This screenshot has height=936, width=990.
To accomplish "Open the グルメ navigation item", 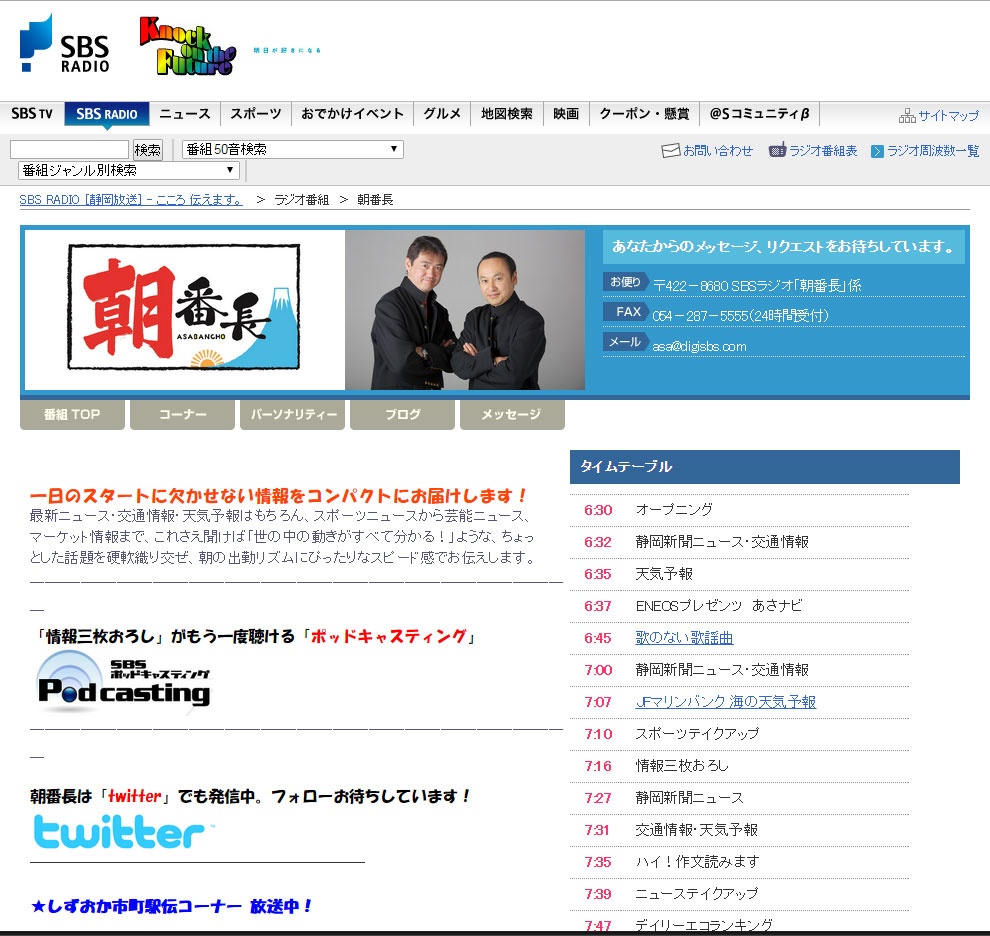I will [442, 114].
